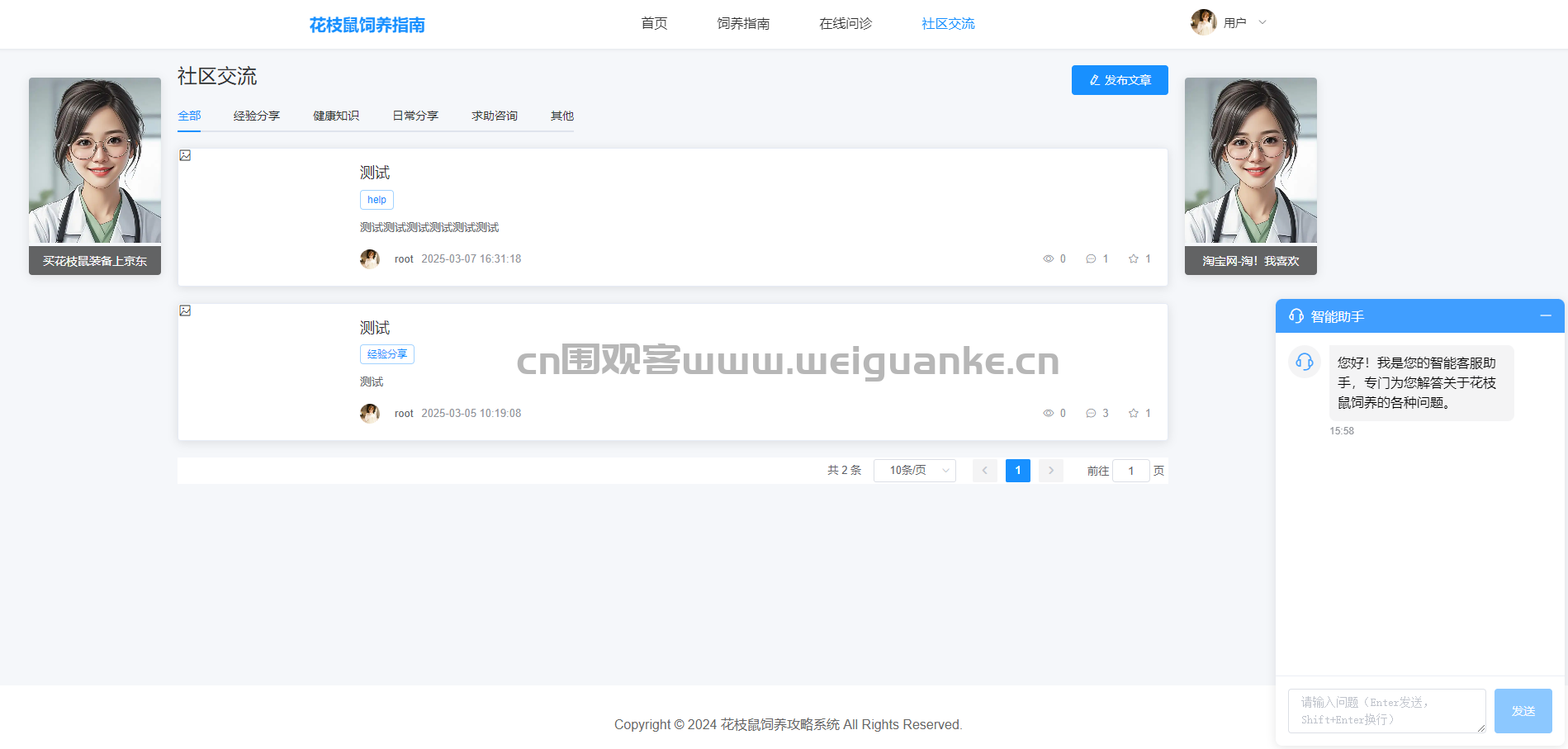The height and width of the screenshot is (749, 1568).
Task: Switch to the 健康知识 tab
Action: 335,116
